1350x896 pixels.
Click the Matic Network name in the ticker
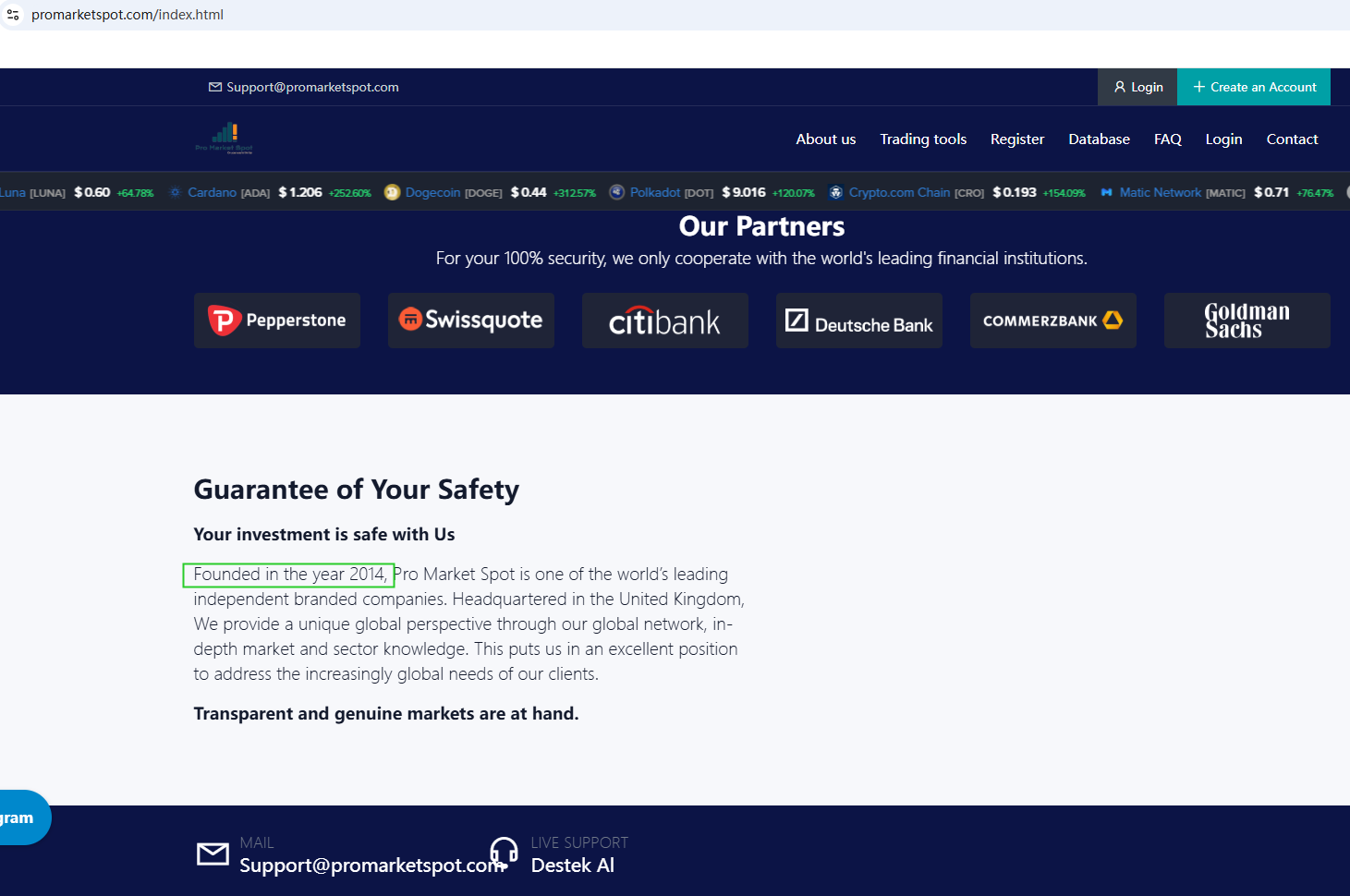pyautogui.click(x=1161, y=192)
